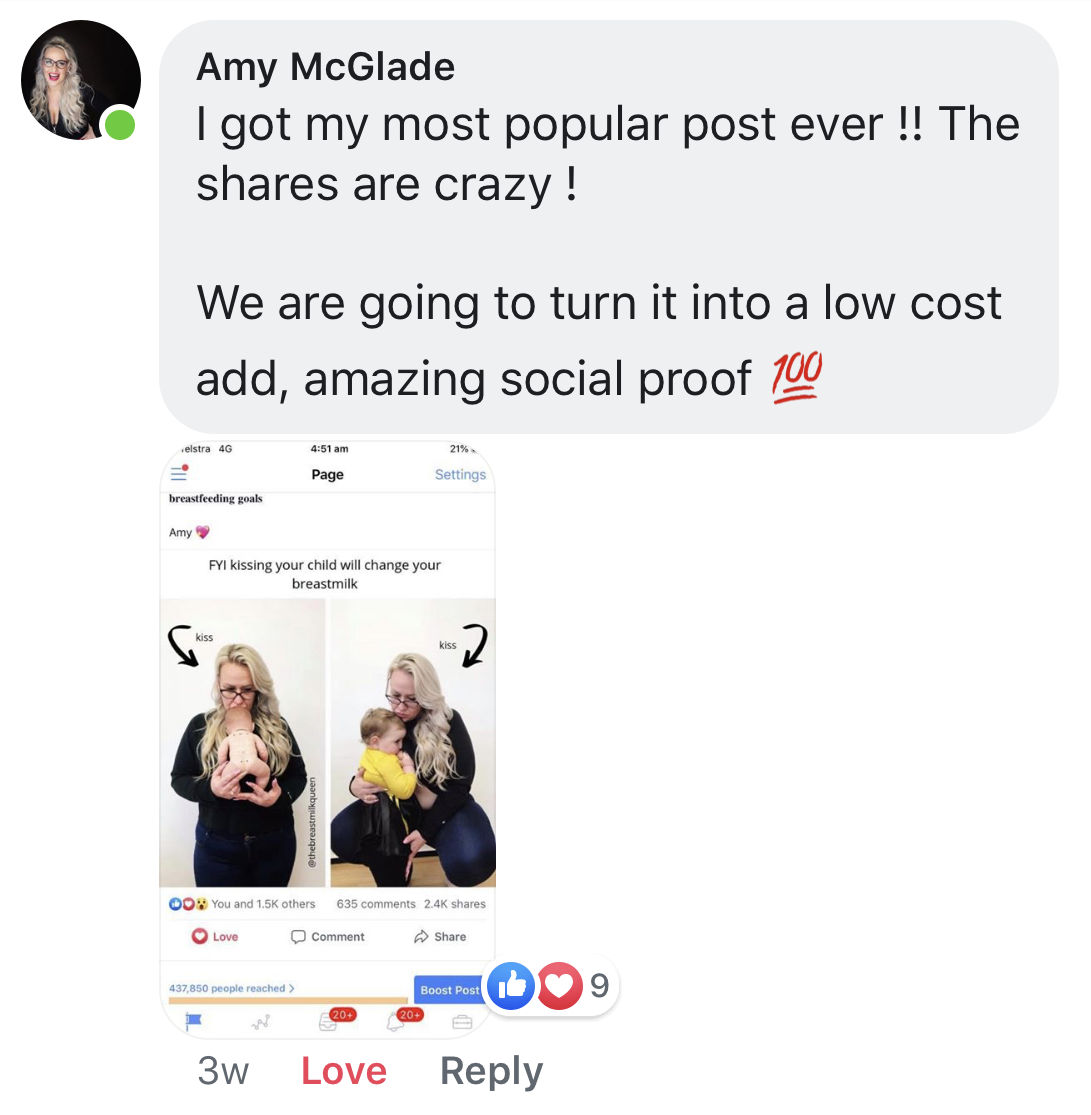Tap the Share arrow icon
1091x1115 pixels.
click(421, 937)
